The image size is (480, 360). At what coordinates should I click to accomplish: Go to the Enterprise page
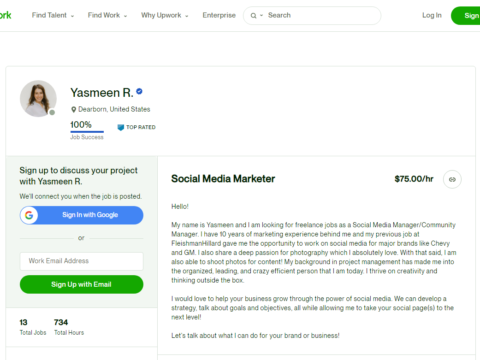(219, 15)
